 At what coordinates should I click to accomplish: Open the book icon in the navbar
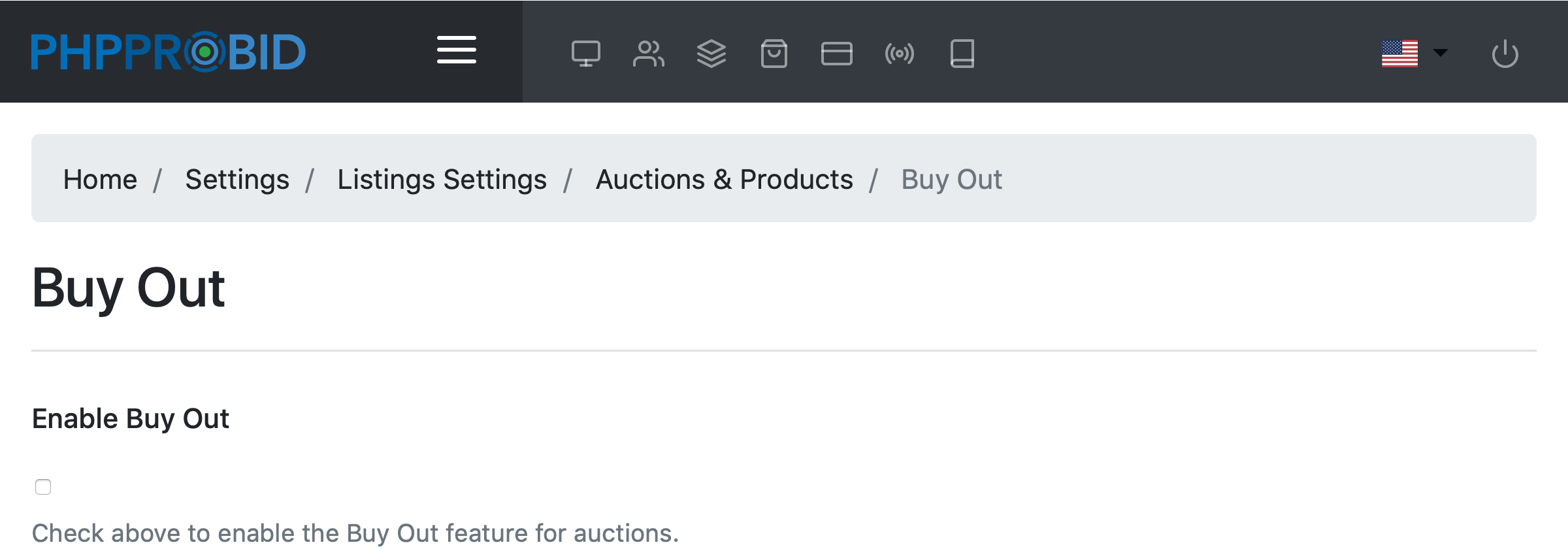pos(962,54)
